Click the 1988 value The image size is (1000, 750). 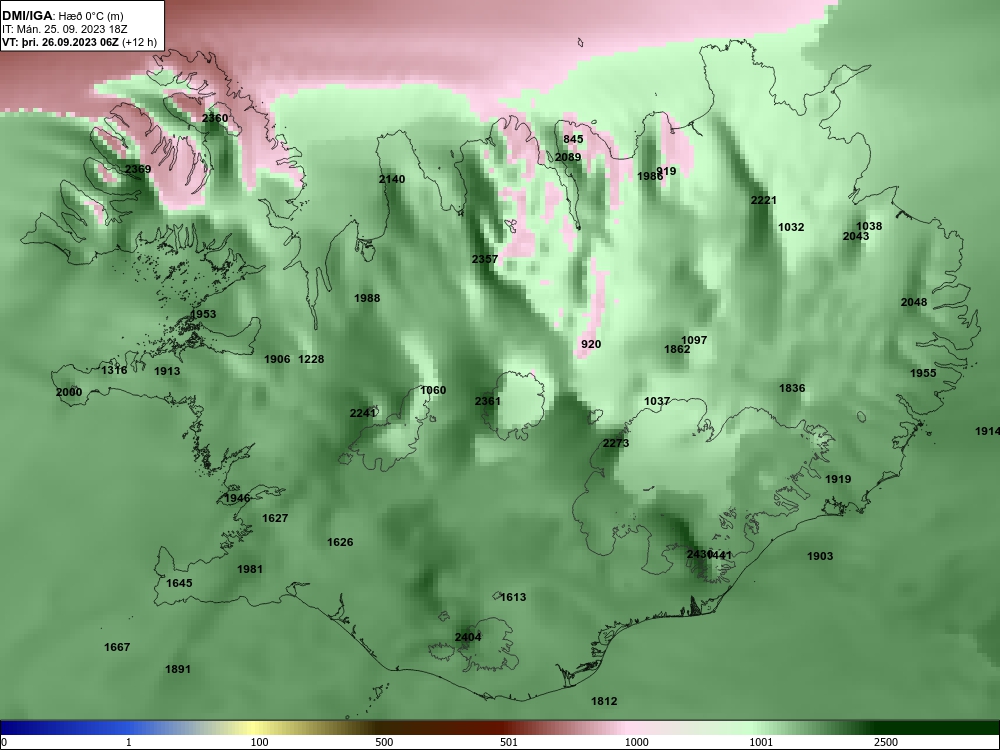click(367, 298)
